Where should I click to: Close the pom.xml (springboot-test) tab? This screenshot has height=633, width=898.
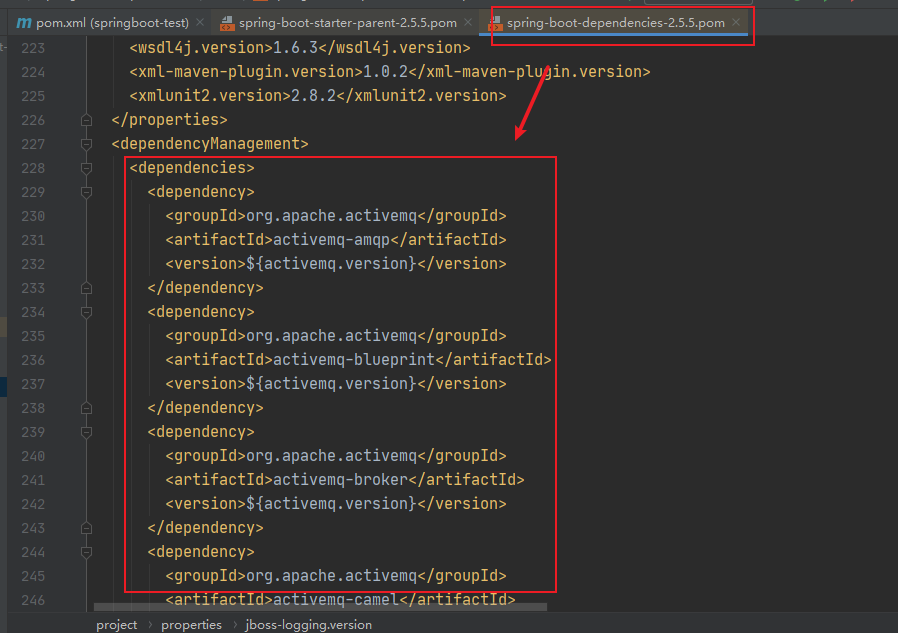pos(200,22)
